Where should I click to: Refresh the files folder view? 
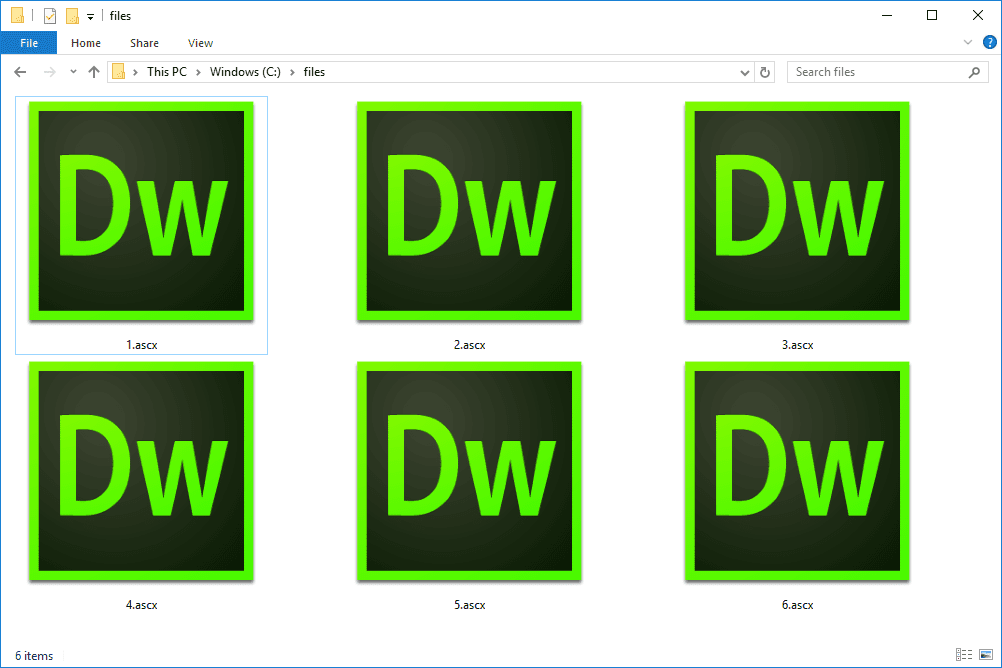(x=765, y=72)
